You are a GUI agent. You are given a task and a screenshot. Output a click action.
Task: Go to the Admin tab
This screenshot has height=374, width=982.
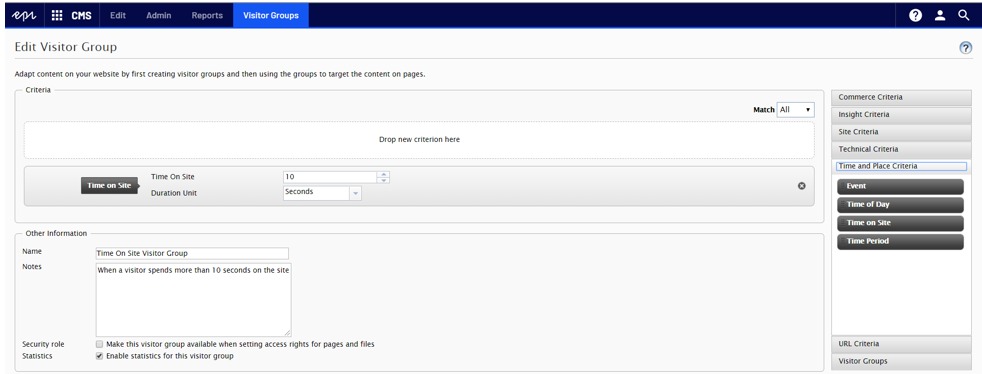(x=158, y=16)
